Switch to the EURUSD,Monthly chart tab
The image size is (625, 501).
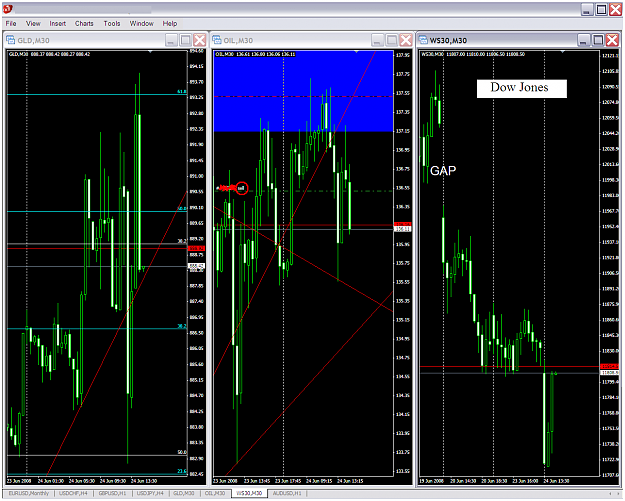pos(28,493)
